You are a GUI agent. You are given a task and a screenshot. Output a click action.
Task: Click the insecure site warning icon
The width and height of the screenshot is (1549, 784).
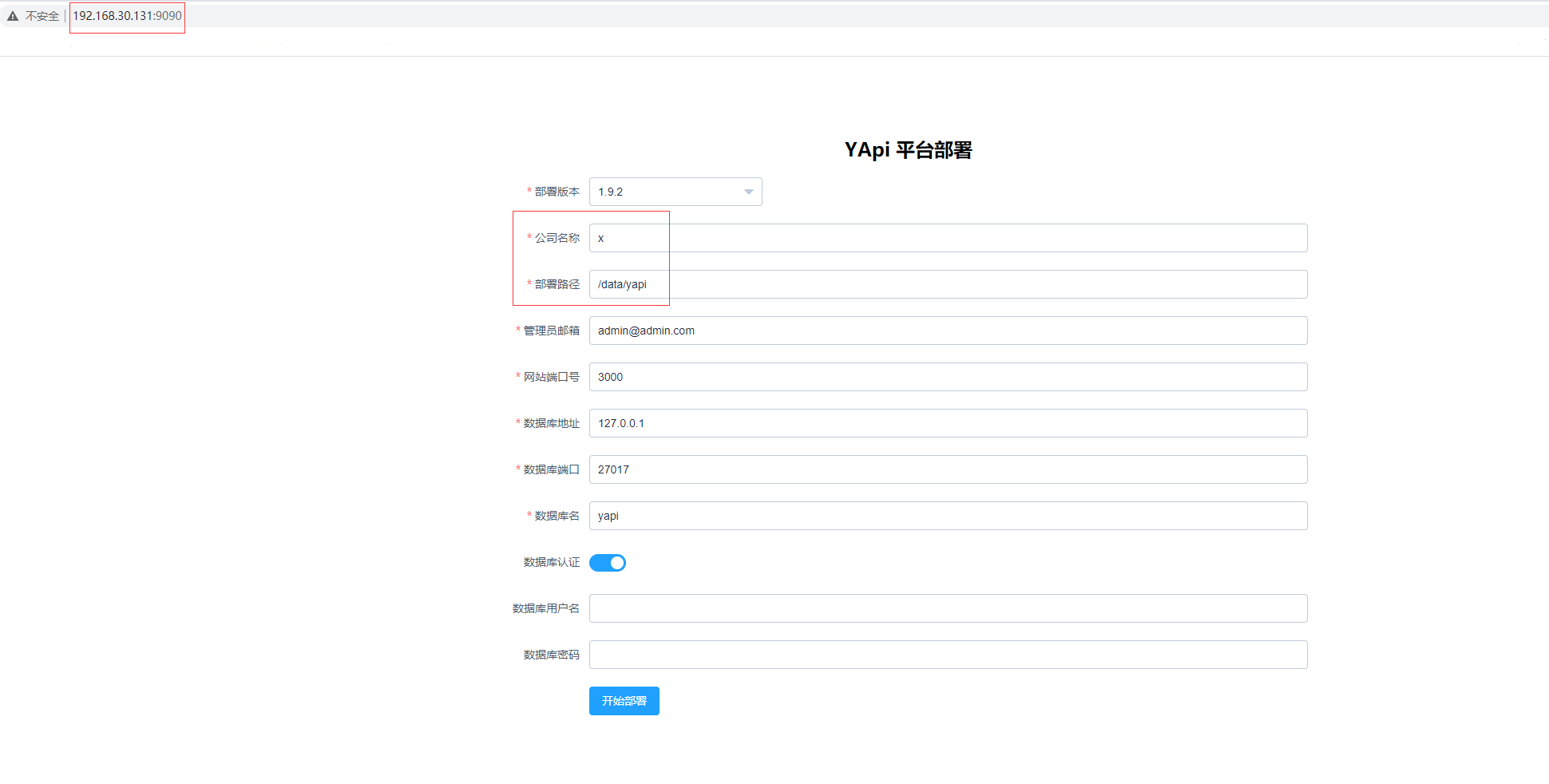(13, 16)
